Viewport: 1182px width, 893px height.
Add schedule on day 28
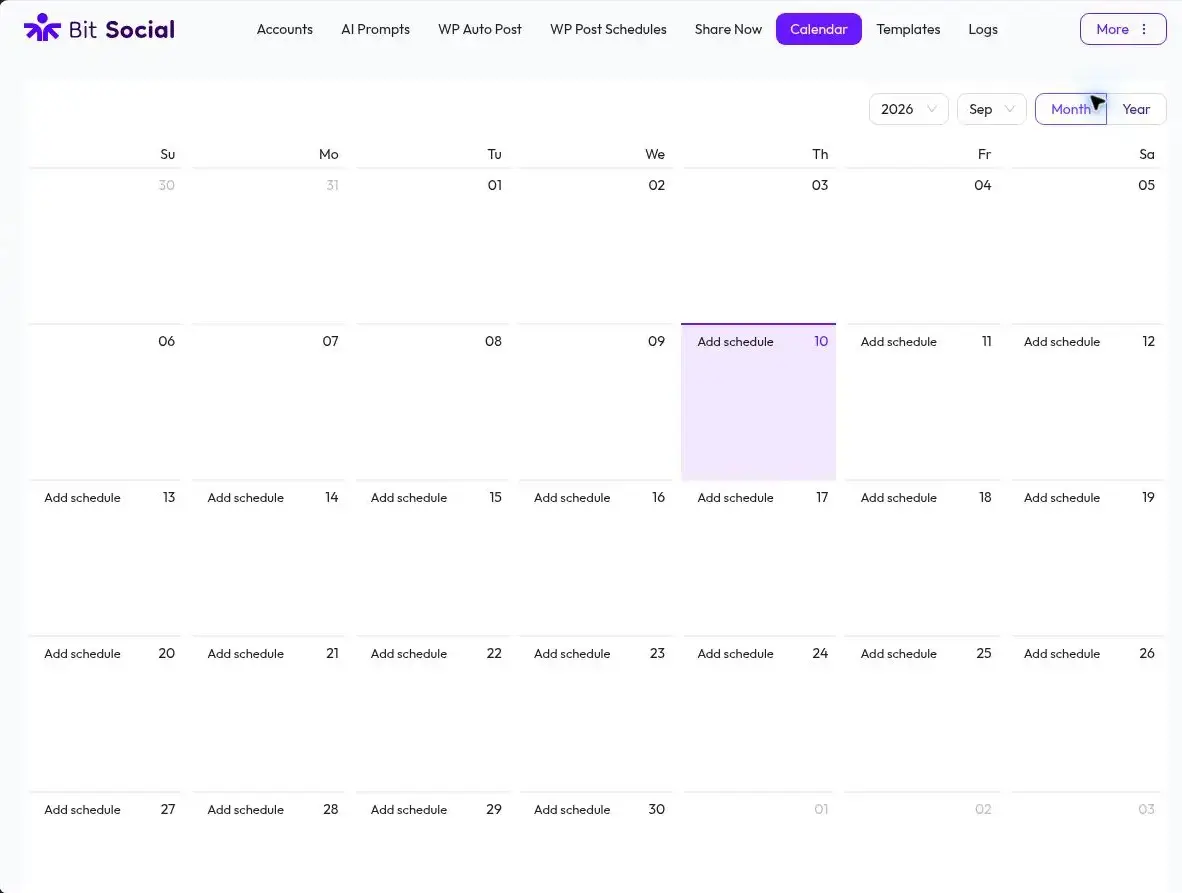(x=246, y=809)
